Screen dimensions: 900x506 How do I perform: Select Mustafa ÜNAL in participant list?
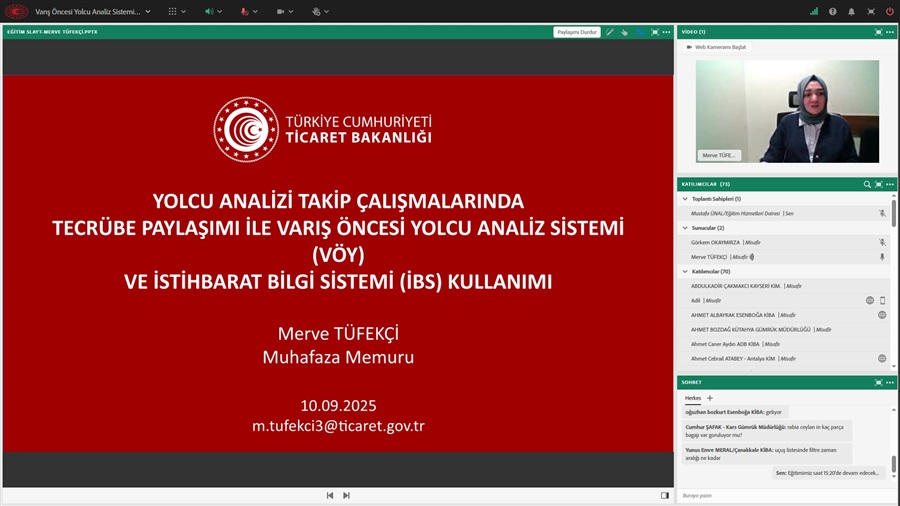783,213
